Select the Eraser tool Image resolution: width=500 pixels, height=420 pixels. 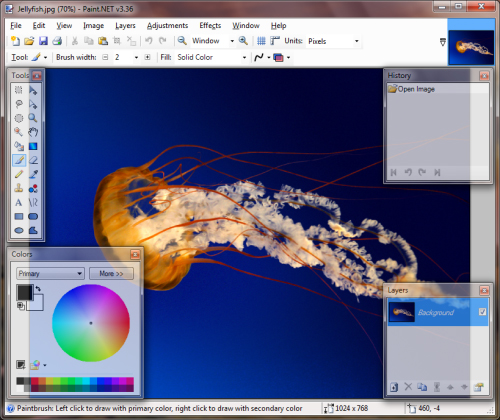(x=33, y=160)
